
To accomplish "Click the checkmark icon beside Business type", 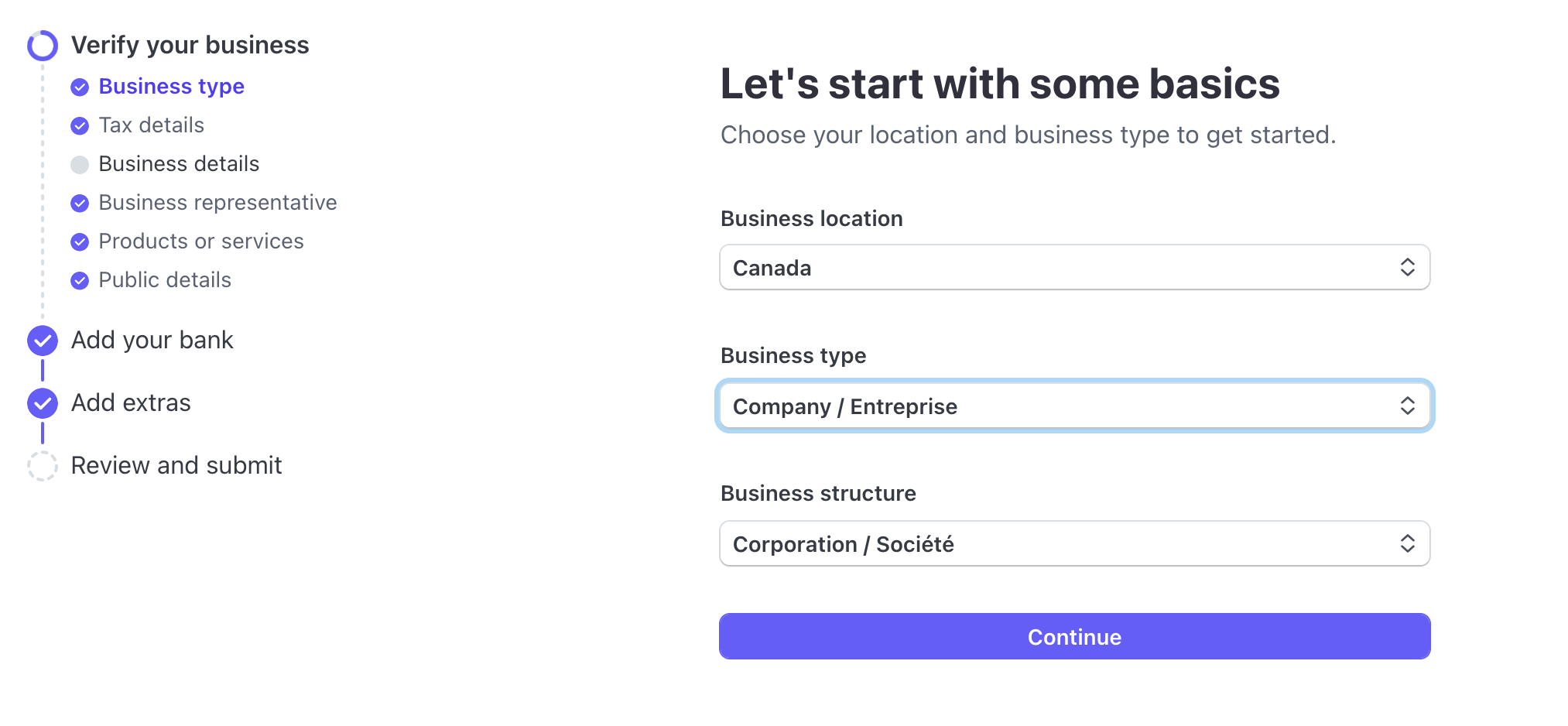I will (80, 87).
